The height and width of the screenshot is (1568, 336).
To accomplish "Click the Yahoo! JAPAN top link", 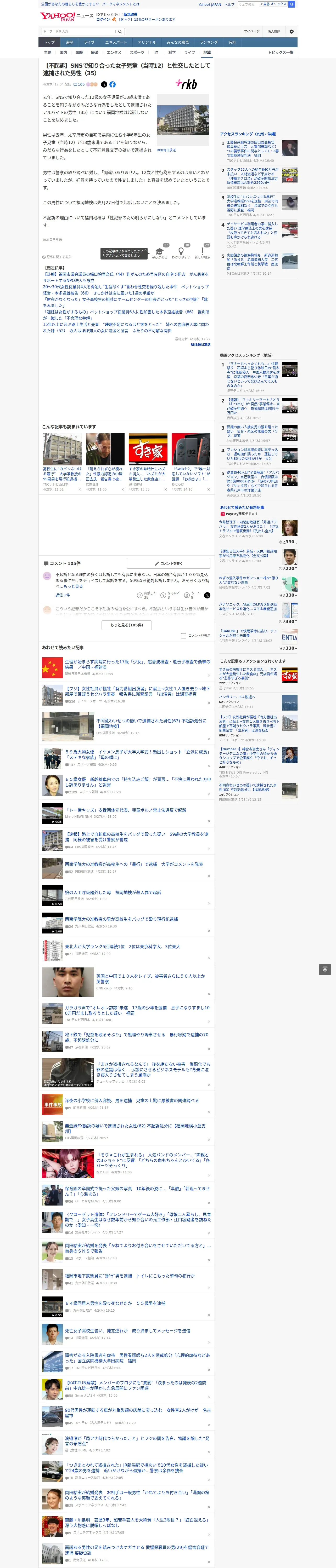I will (210, 4).
